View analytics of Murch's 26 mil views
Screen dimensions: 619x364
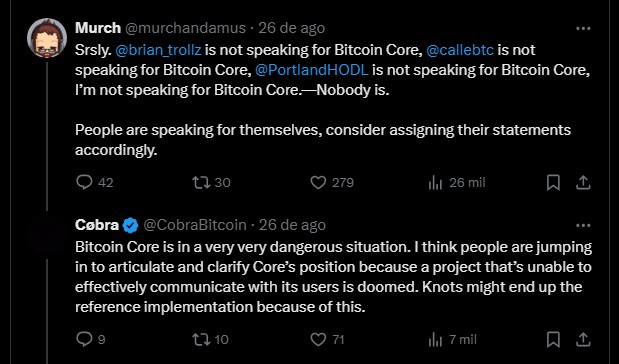[x=435, y=183]
